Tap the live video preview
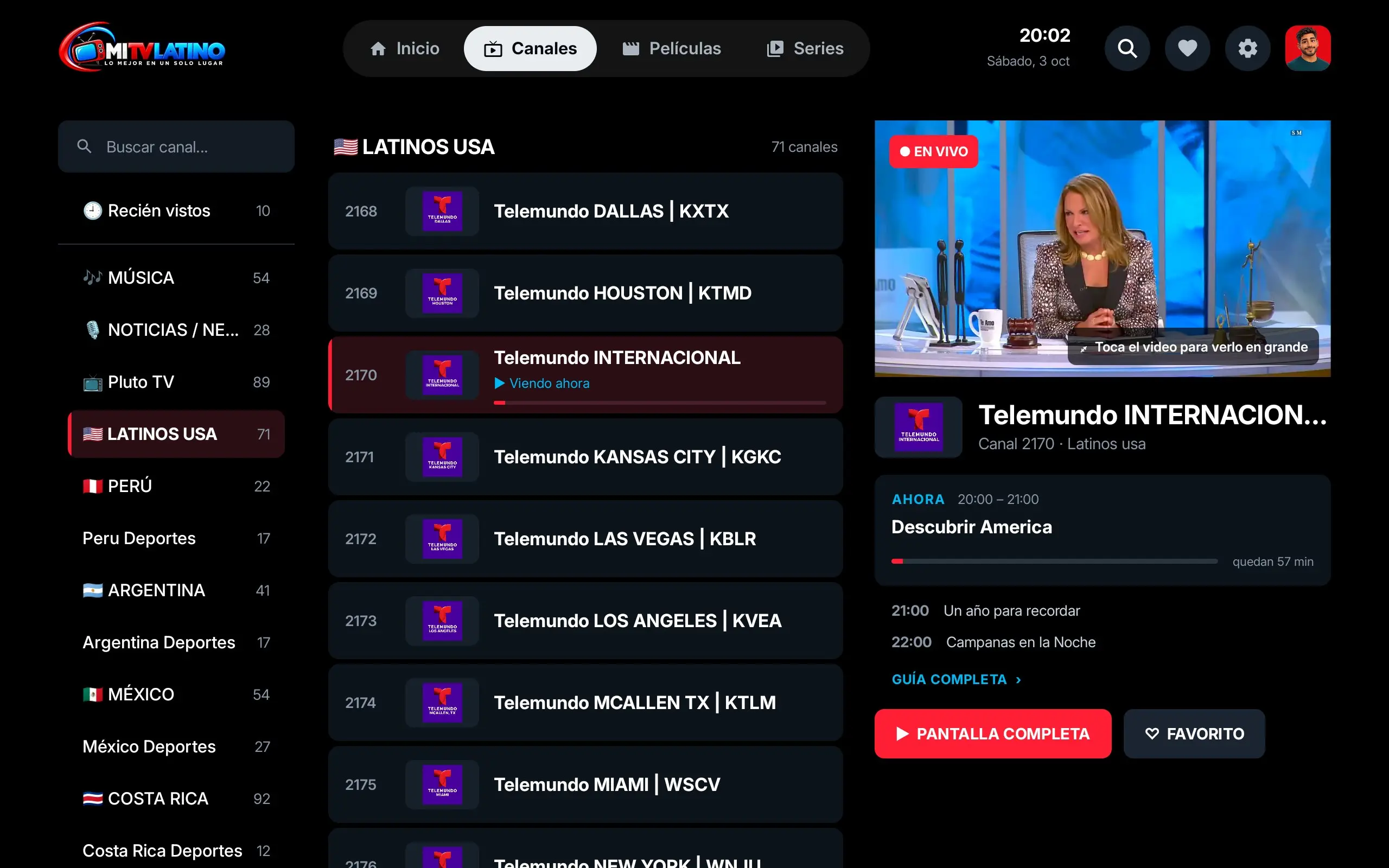1389x868 pixels. 1102,248
